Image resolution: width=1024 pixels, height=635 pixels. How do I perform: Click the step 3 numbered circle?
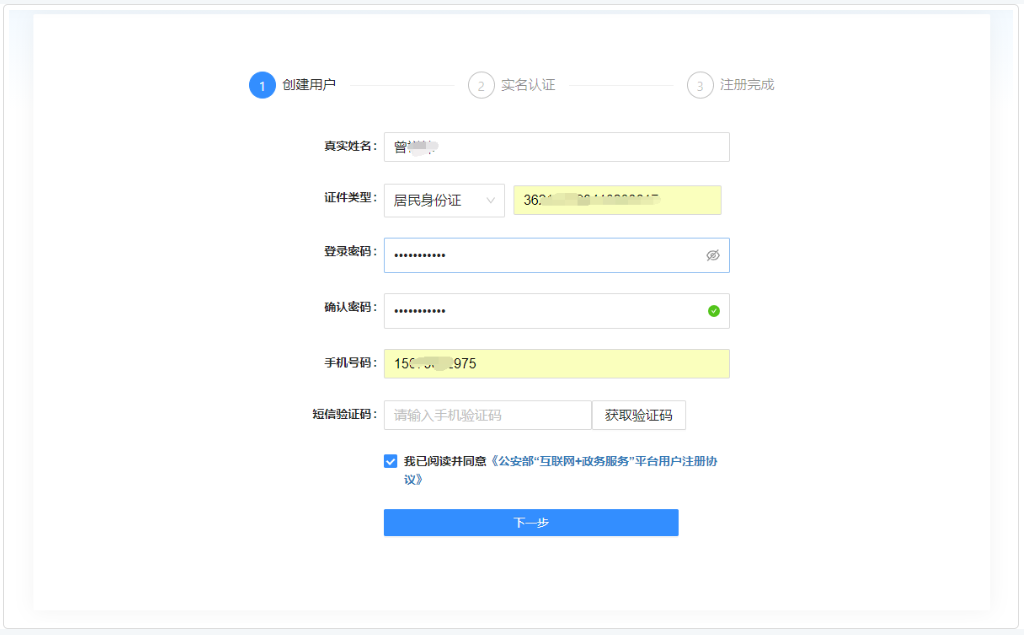700,85
